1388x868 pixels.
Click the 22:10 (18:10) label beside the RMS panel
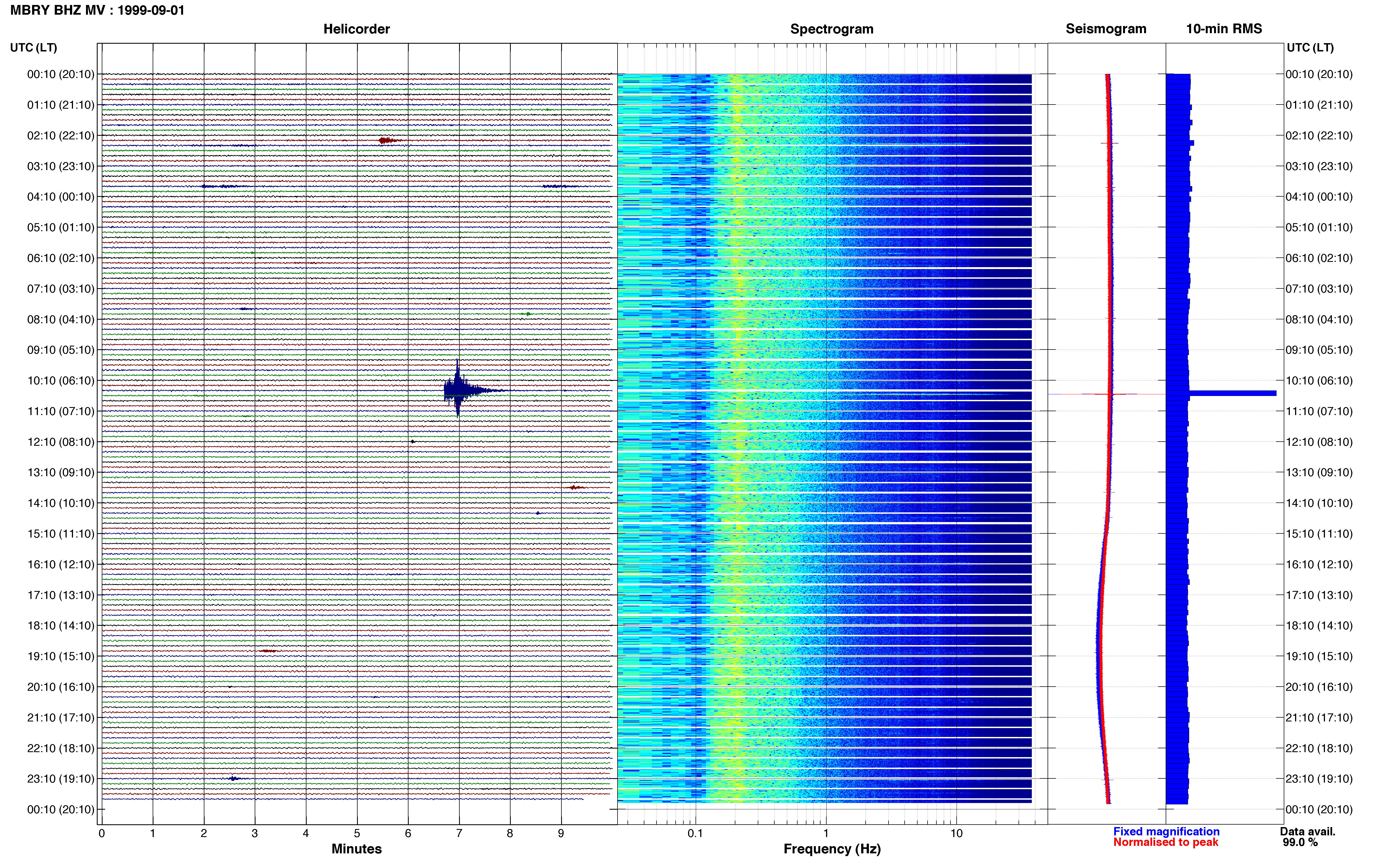click(1319, 749)
